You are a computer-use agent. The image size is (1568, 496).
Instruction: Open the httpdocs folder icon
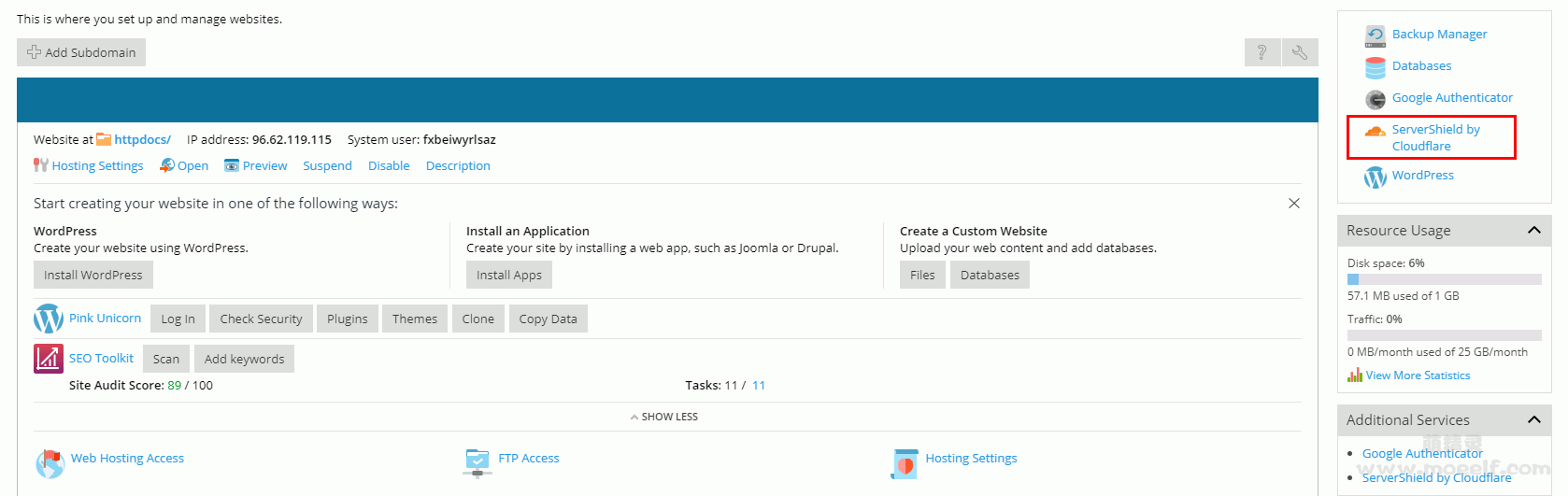pos(104,140)
